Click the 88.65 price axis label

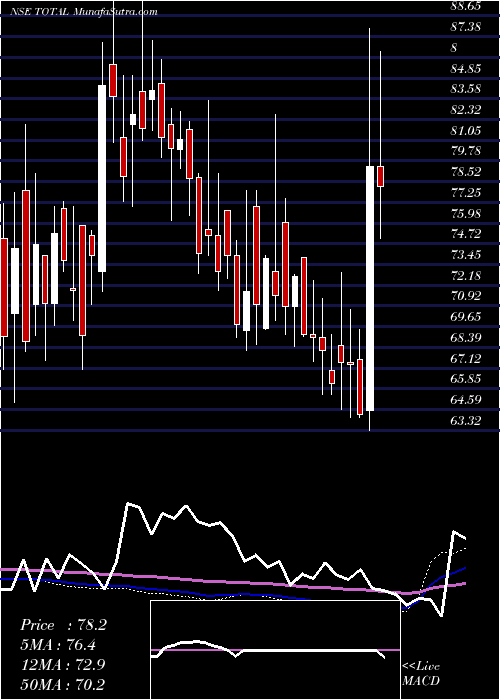(466, 6)
